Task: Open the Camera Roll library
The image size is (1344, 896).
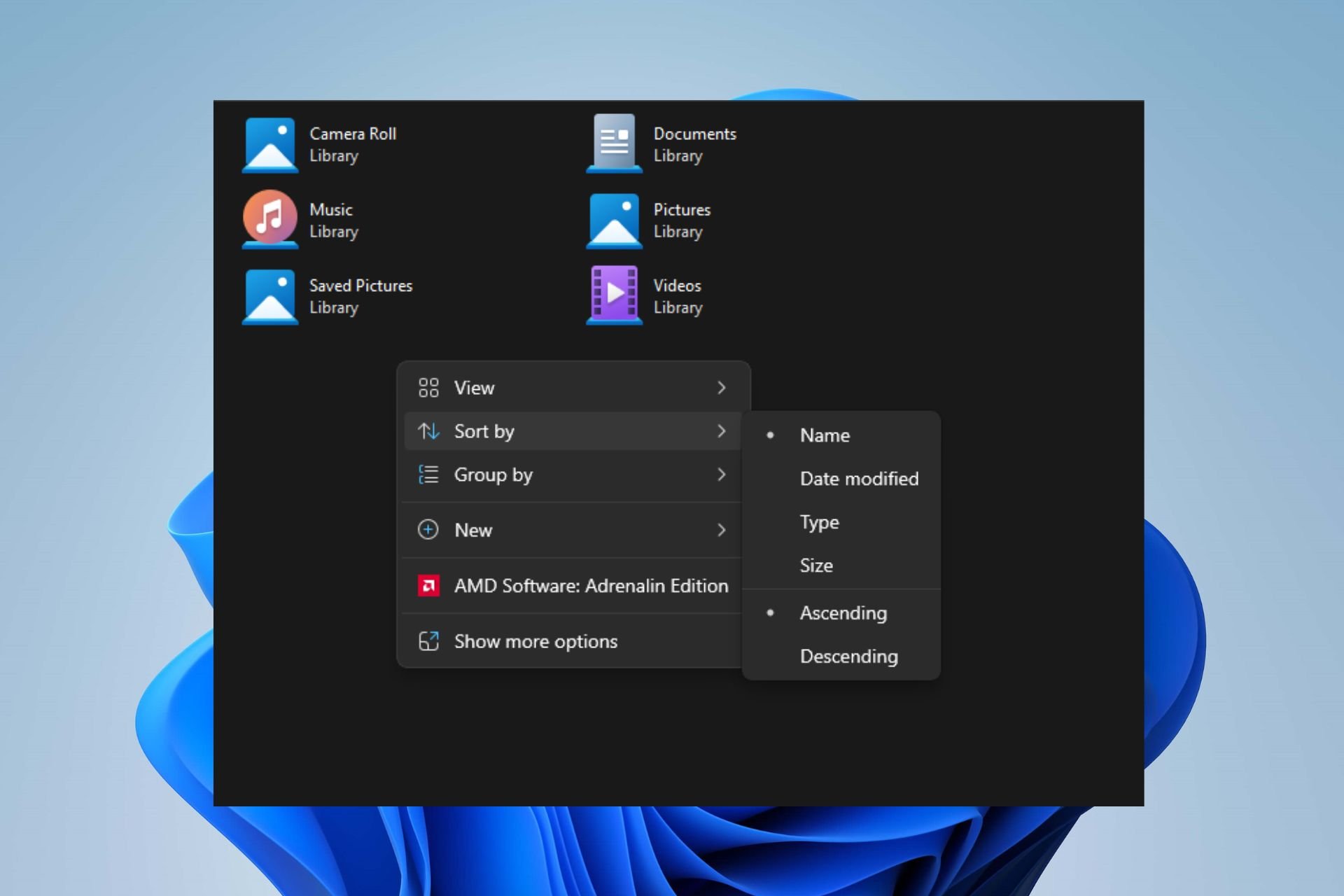Action: pos(321,144)
